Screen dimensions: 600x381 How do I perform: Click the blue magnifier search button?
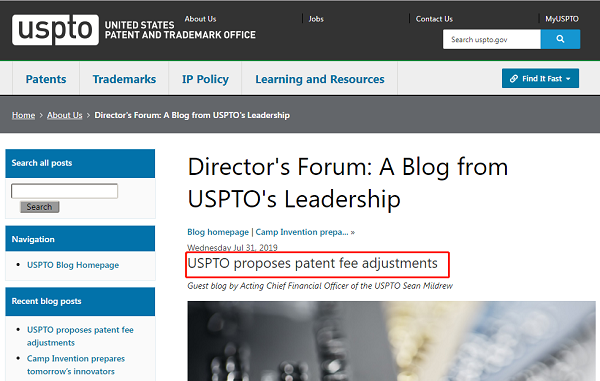pyautogui.click(x=560, y=39)
